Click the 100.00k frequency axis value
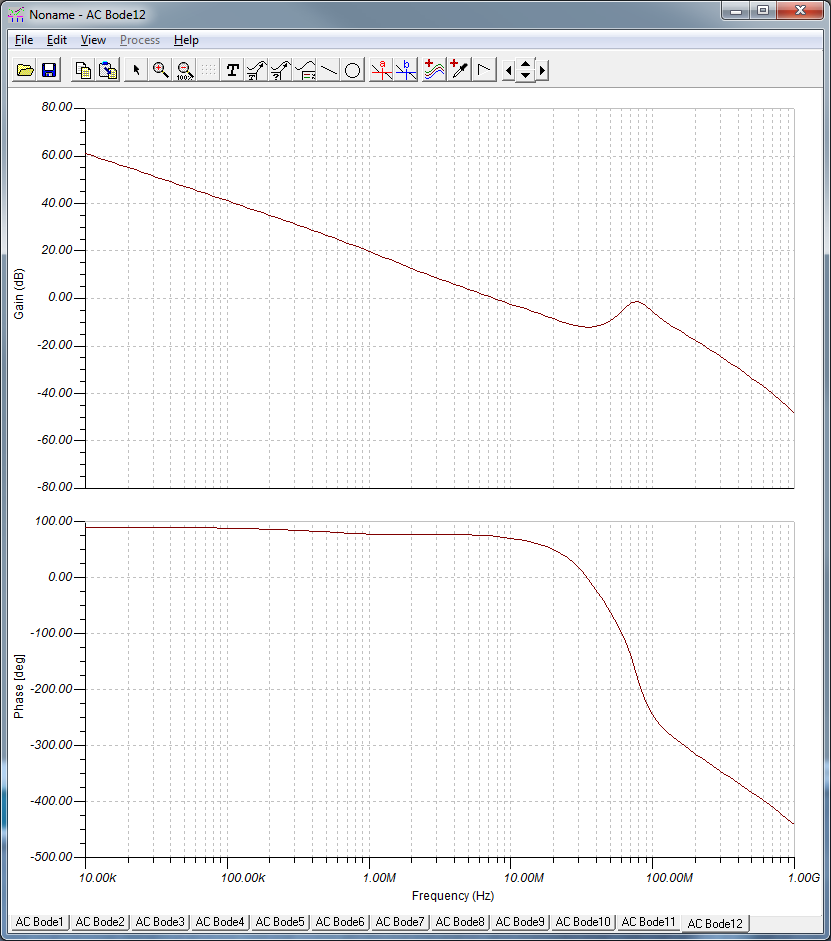Screen dimensions: 831x941 tap(242, 878)
